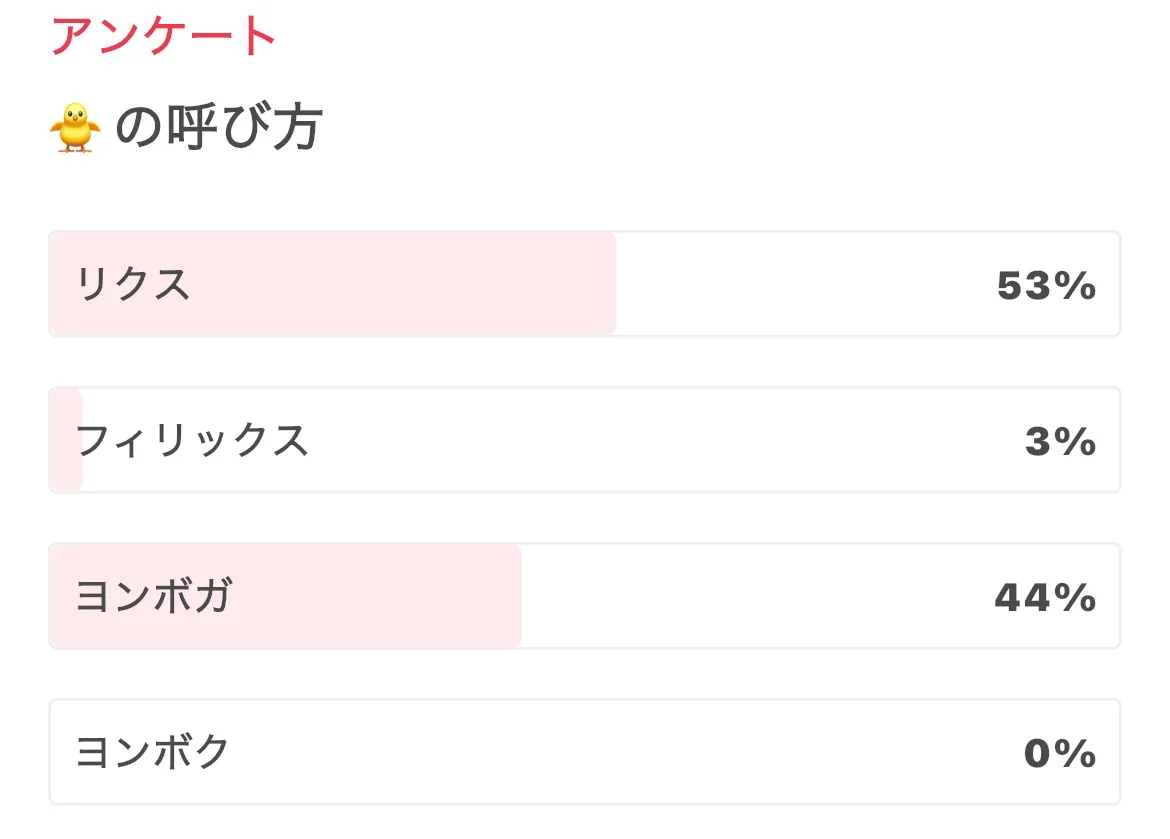Click the 3% result value
This screenshot has width=1170, height=839.
(x=1060, y=442)
